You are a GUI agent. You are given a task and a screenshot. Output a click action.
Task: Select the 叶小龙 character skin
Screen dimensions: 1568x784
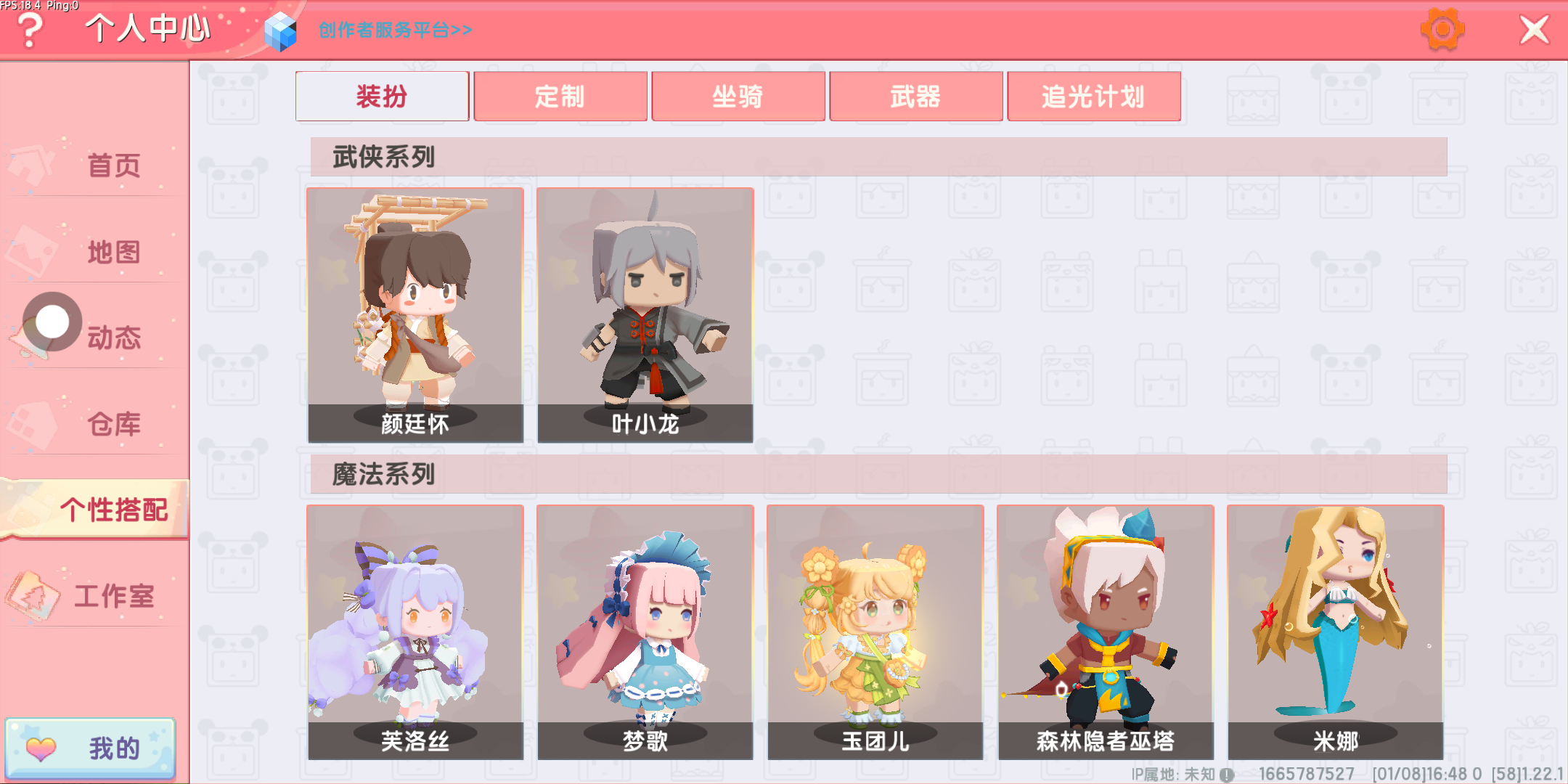(645, 315)
